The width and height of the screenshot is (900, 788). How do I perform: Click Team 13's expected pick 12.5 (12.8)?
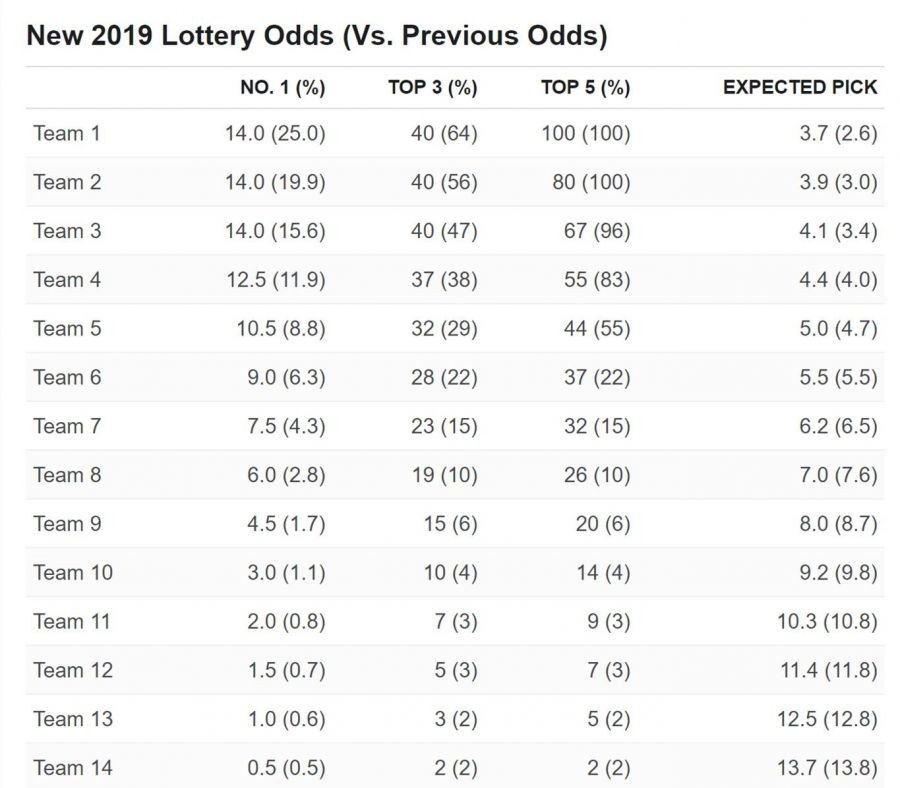click(x=828, y=719)
